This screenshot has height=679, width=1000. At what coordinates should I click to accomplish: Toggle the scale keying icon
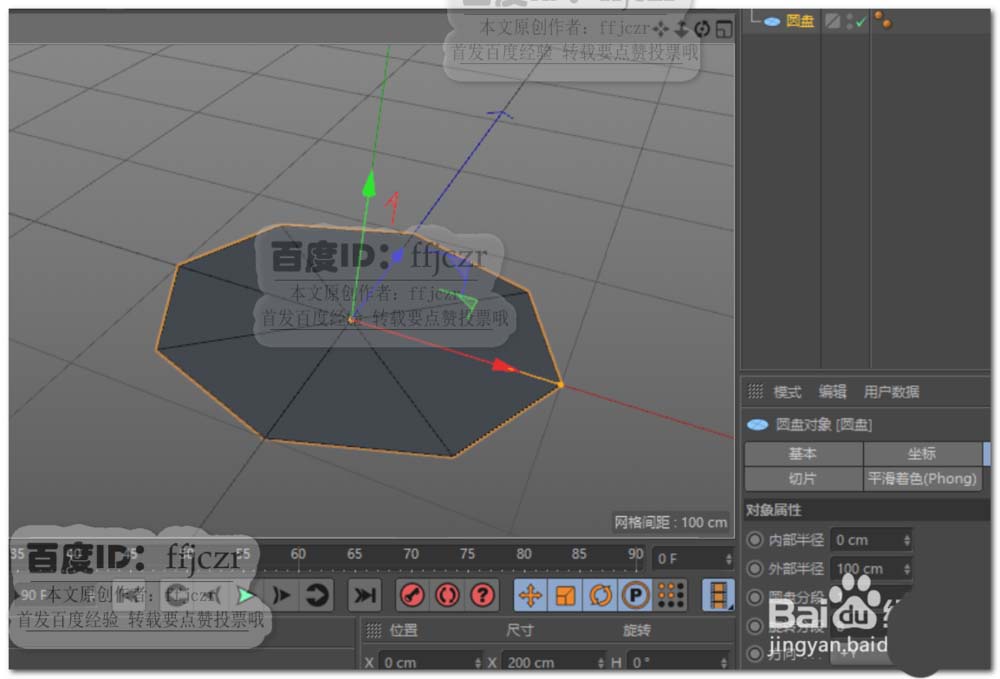click(x=565, y=595)
